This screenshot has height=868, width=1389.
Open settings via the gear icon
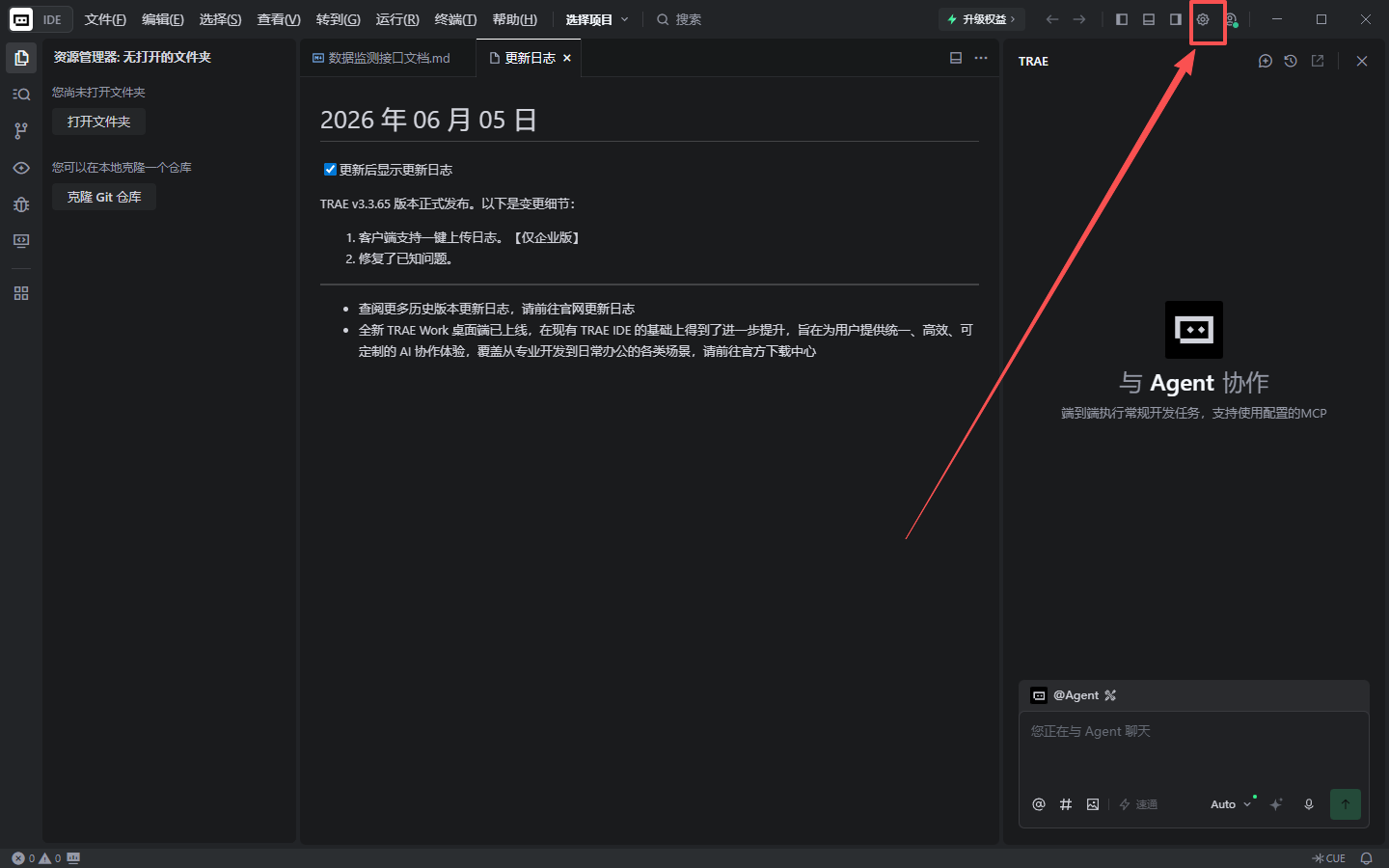pos(1203,19)
